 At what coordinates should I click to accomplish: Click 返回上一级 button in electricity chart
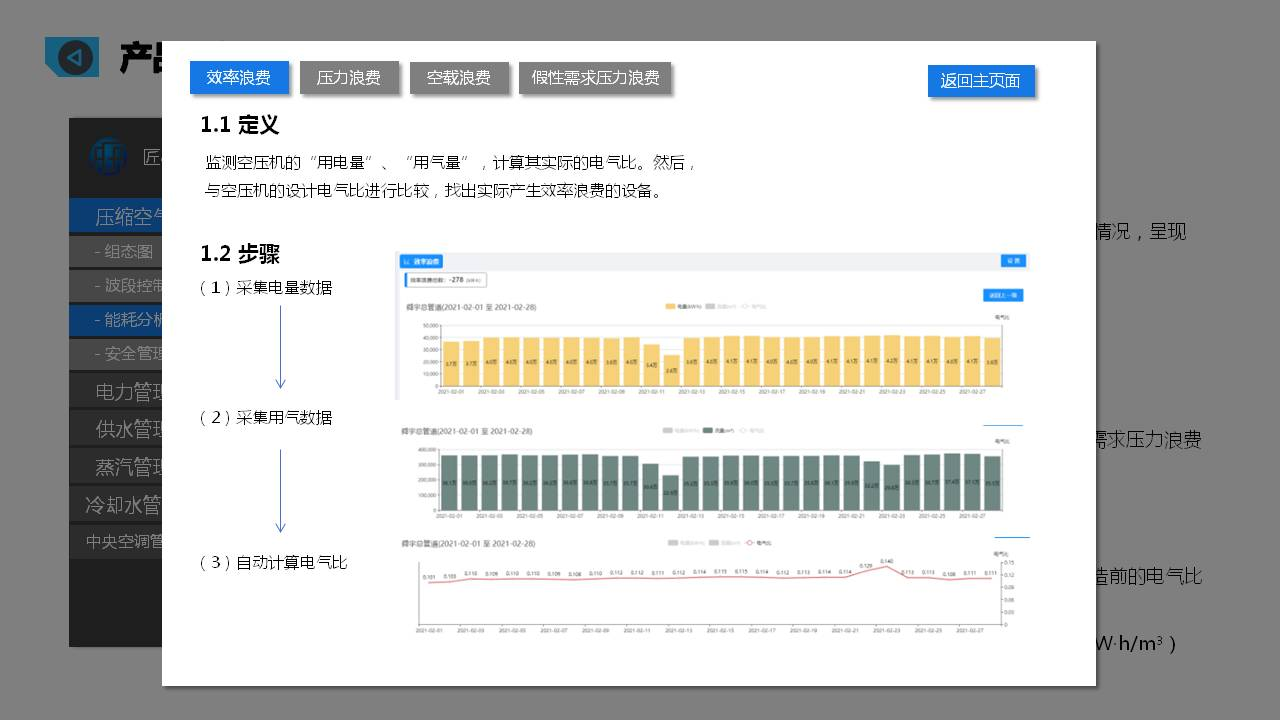[1002, 295]
